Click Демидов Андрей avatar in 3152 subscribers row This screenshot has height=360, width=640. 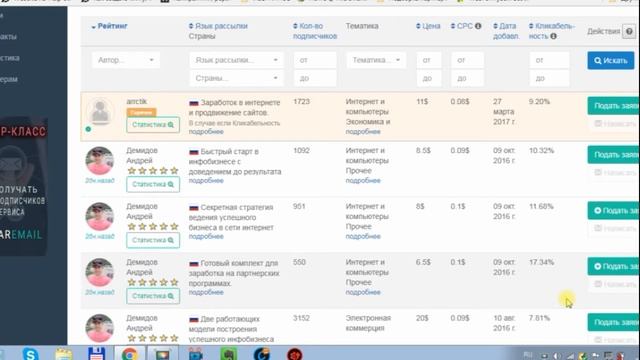(100, 329)
